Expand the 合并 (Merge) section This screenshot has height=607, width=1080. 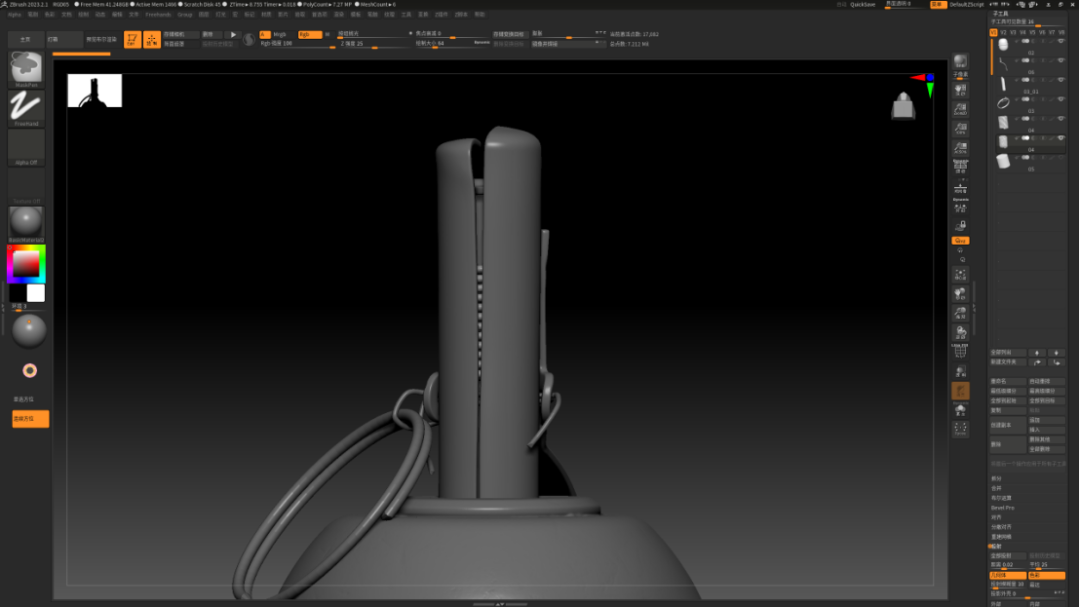tap(996, 488)
